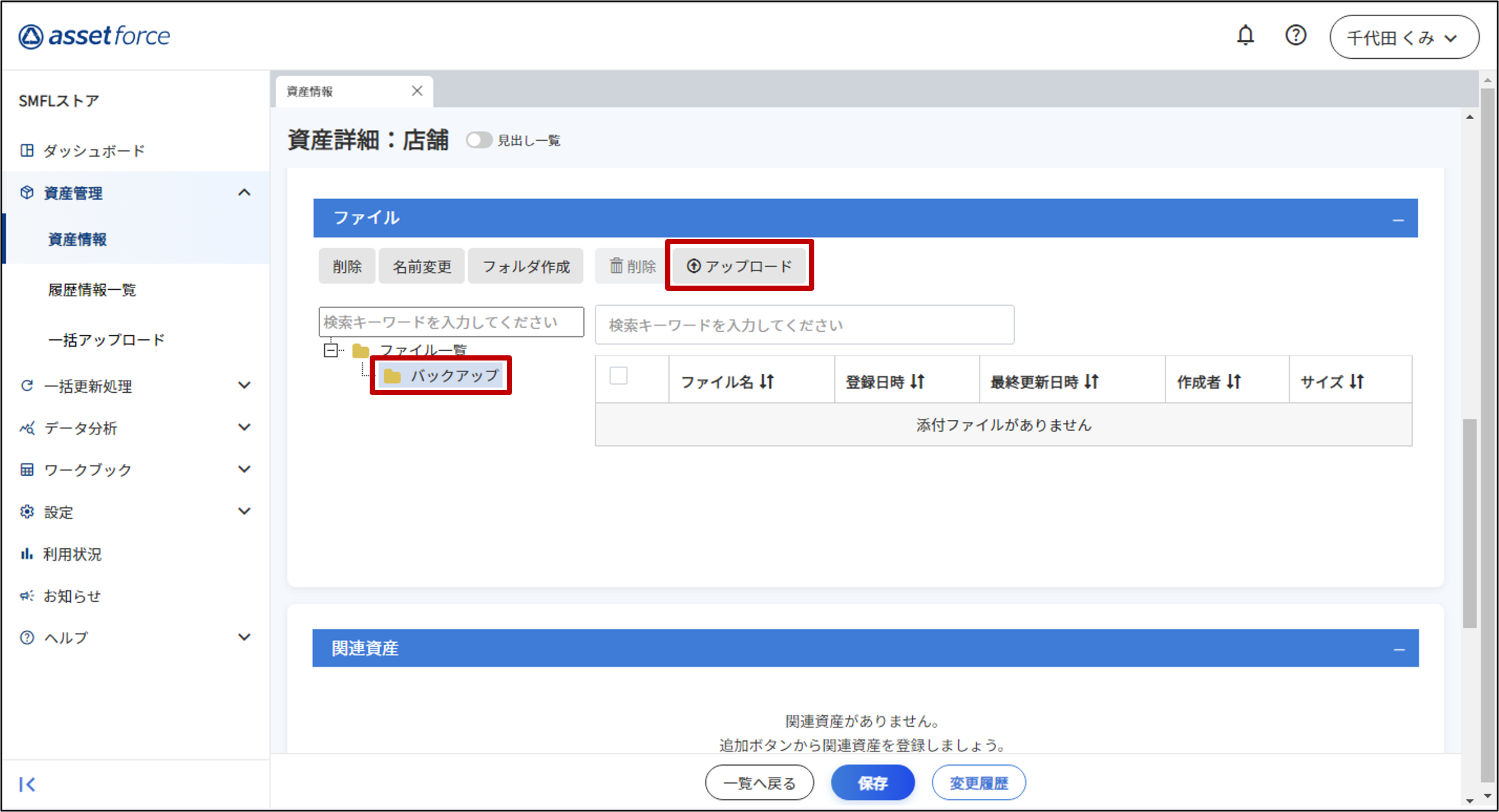Click the help question mark icon in header

(x=1295, y=36)
